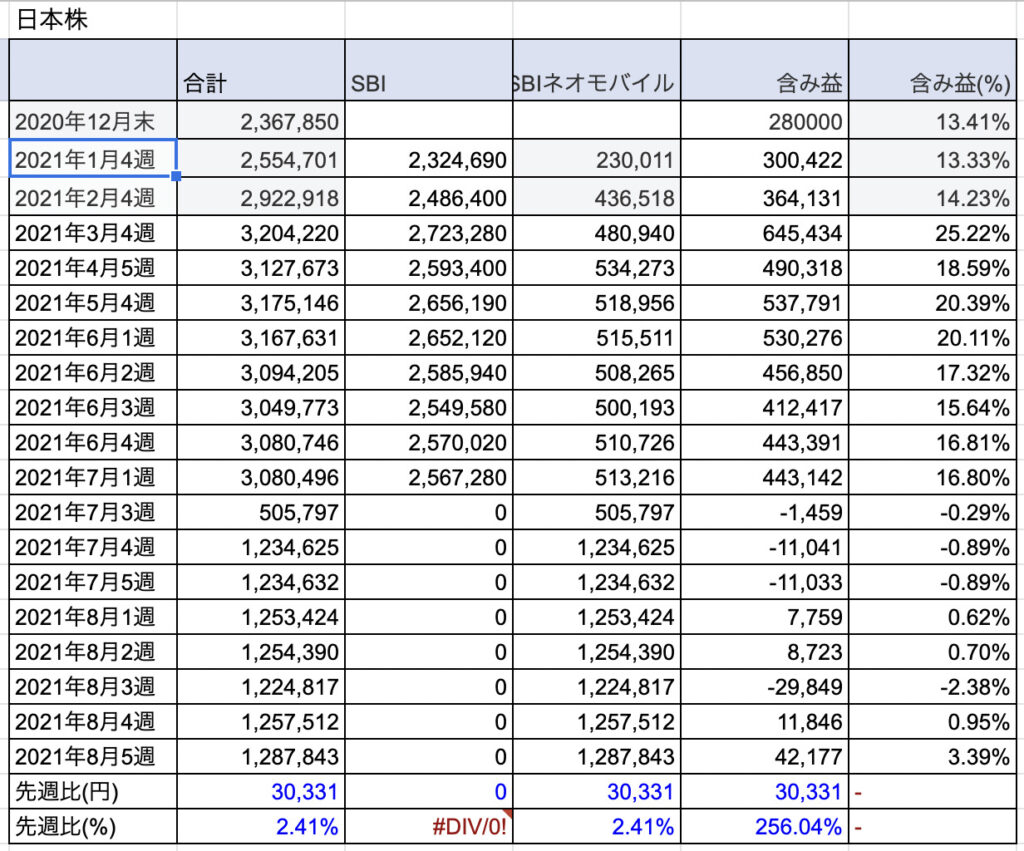Select the 25.22% cell
Viewport: 1024px width, 851px height.
tap(932, 233)
